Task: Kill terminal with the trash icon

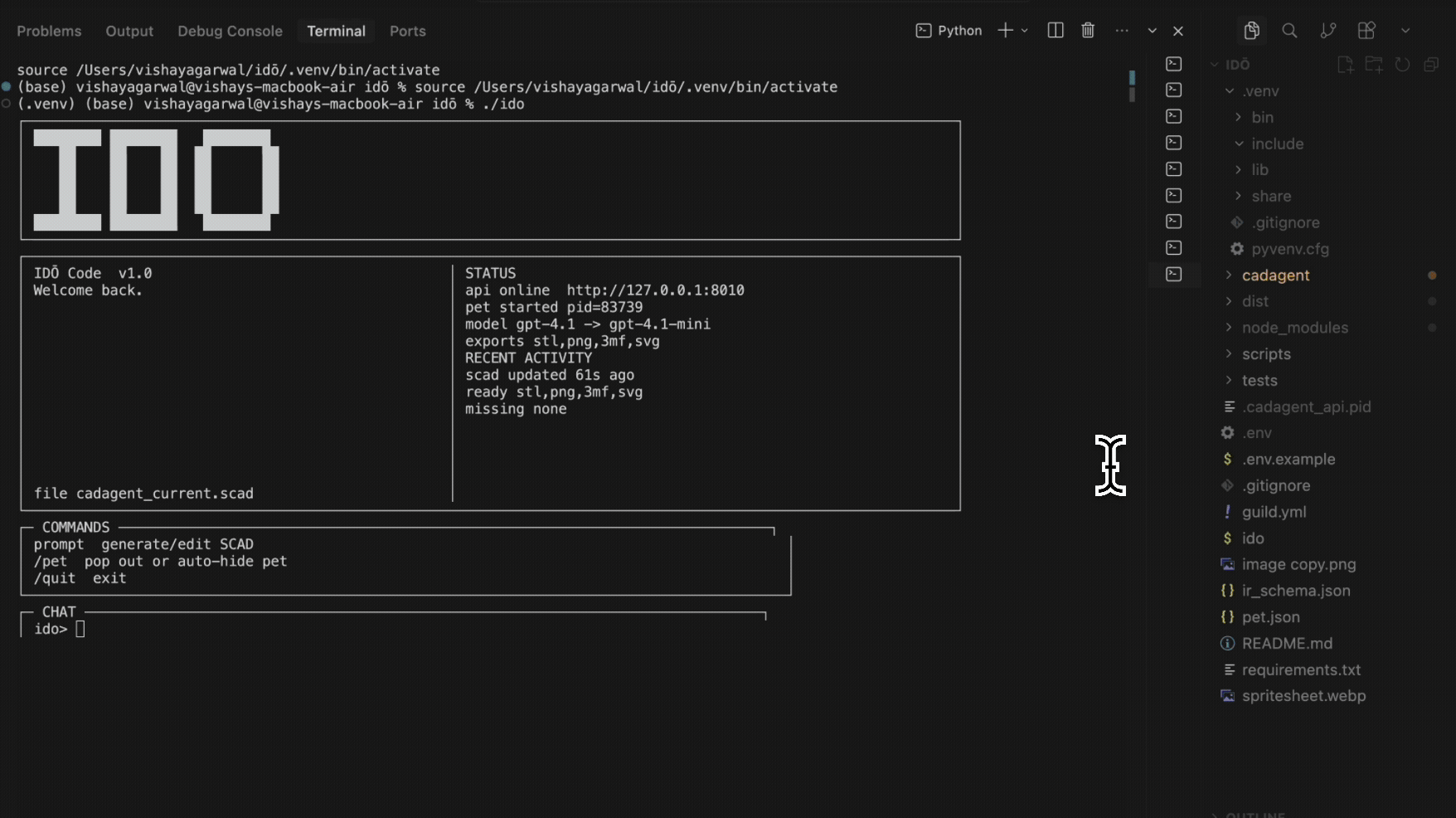Action: 1088,31
